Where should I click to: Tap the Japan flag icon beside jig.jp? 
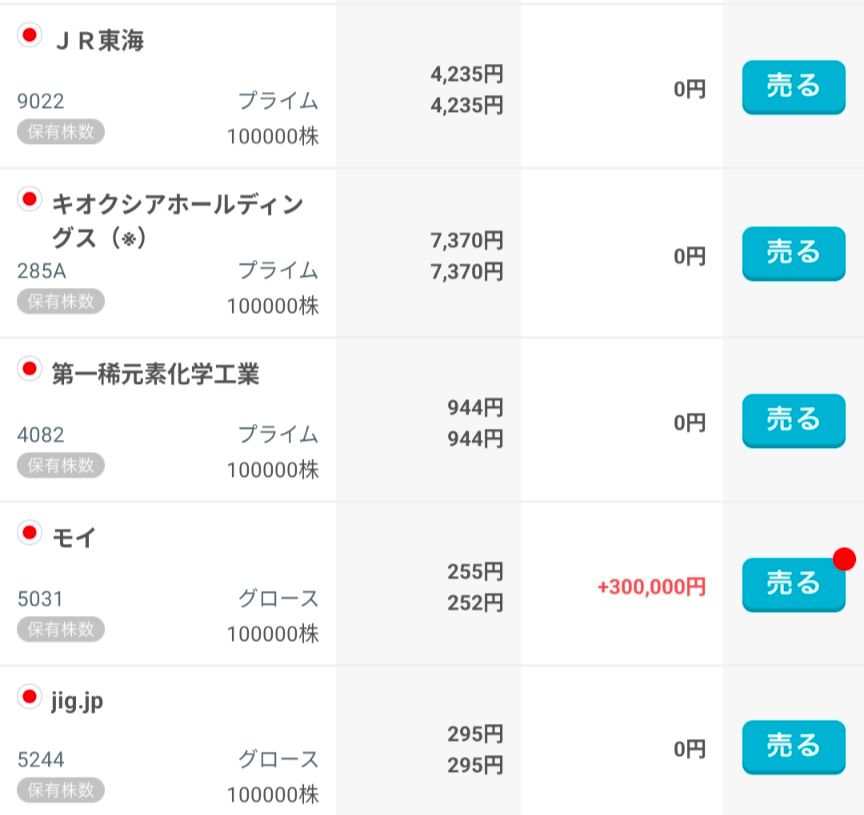pyautogui.click(x=30, y=698)
